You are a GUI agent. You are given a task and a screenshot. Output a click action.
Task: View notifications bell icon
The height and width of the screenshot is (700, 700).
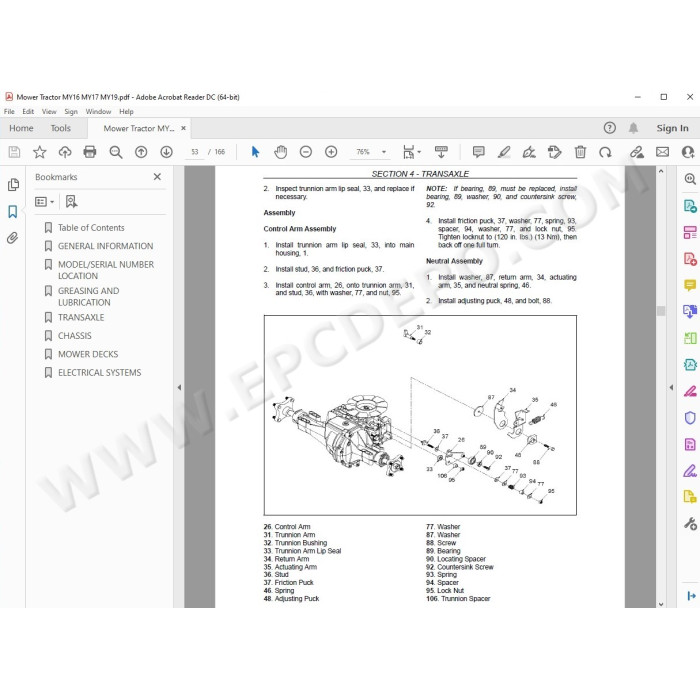pyautogui.click(x=633, y=128)
